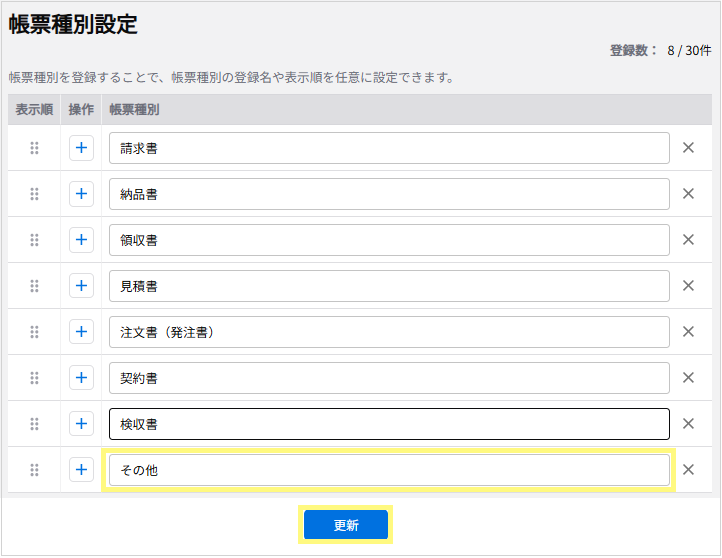This screenshot has width=722, height=558.
Task: Delete the 検収書 entry
Action: coord(688,424)
